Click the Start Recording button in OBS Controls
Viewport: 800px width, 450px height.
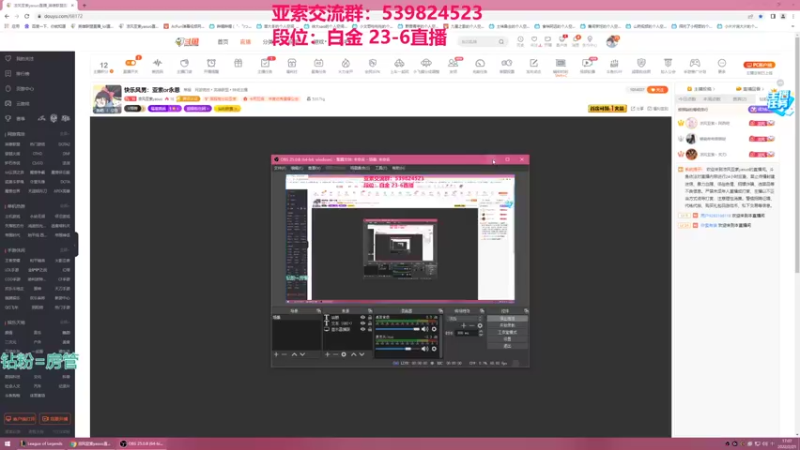pos(507,325)
